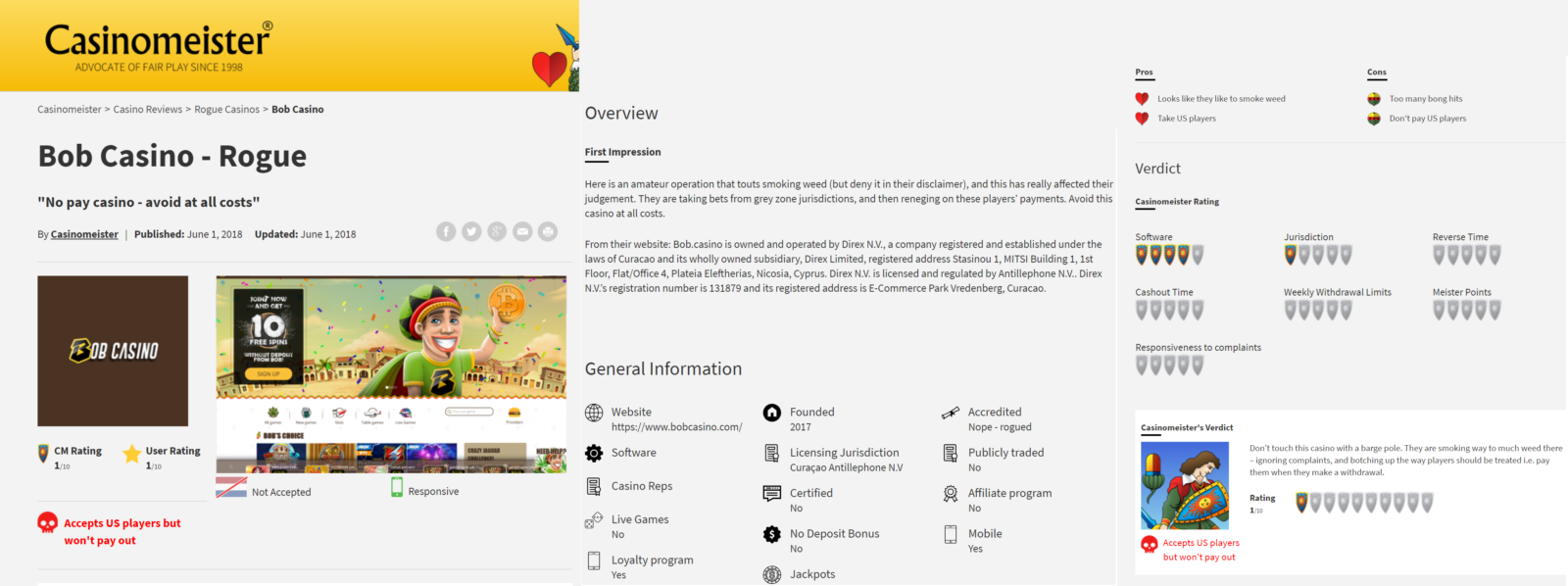Click the red skull beside the US players warning

click(x=47, y=522)
